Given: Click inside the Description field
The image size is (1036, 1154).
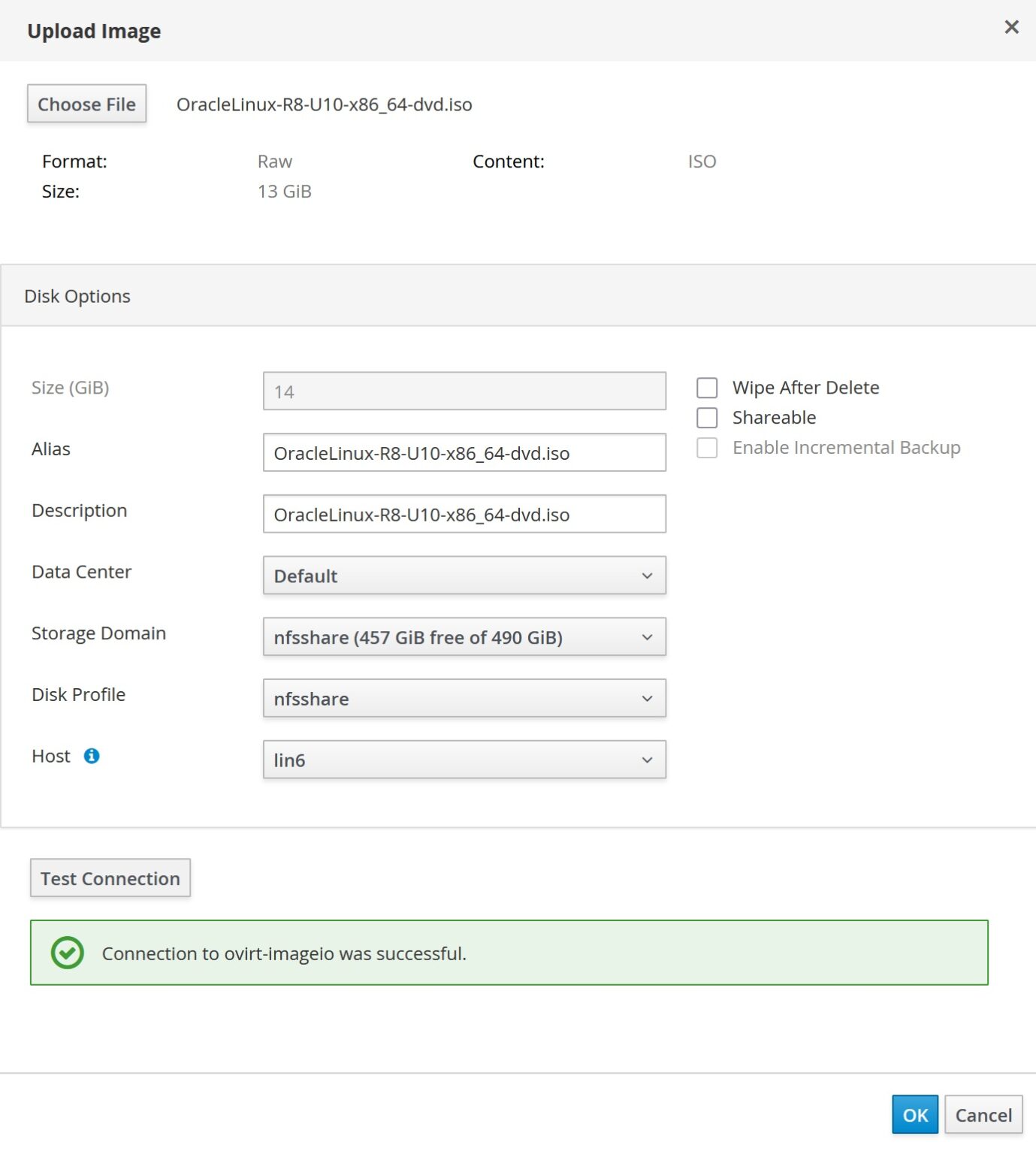Looking at the screenshot, I should 464,514.
